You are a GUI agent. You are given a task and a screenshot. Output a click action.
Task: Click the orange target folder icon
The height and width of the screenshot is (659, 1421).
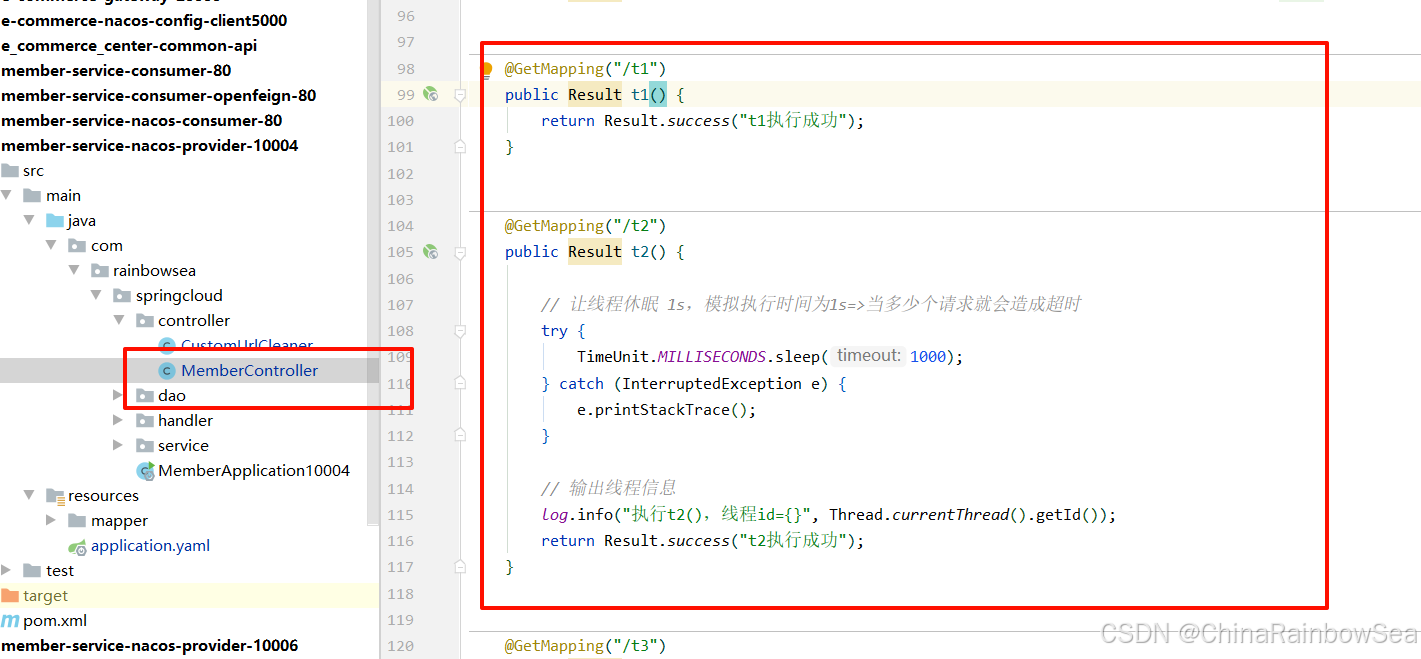[x=10, y=595]
